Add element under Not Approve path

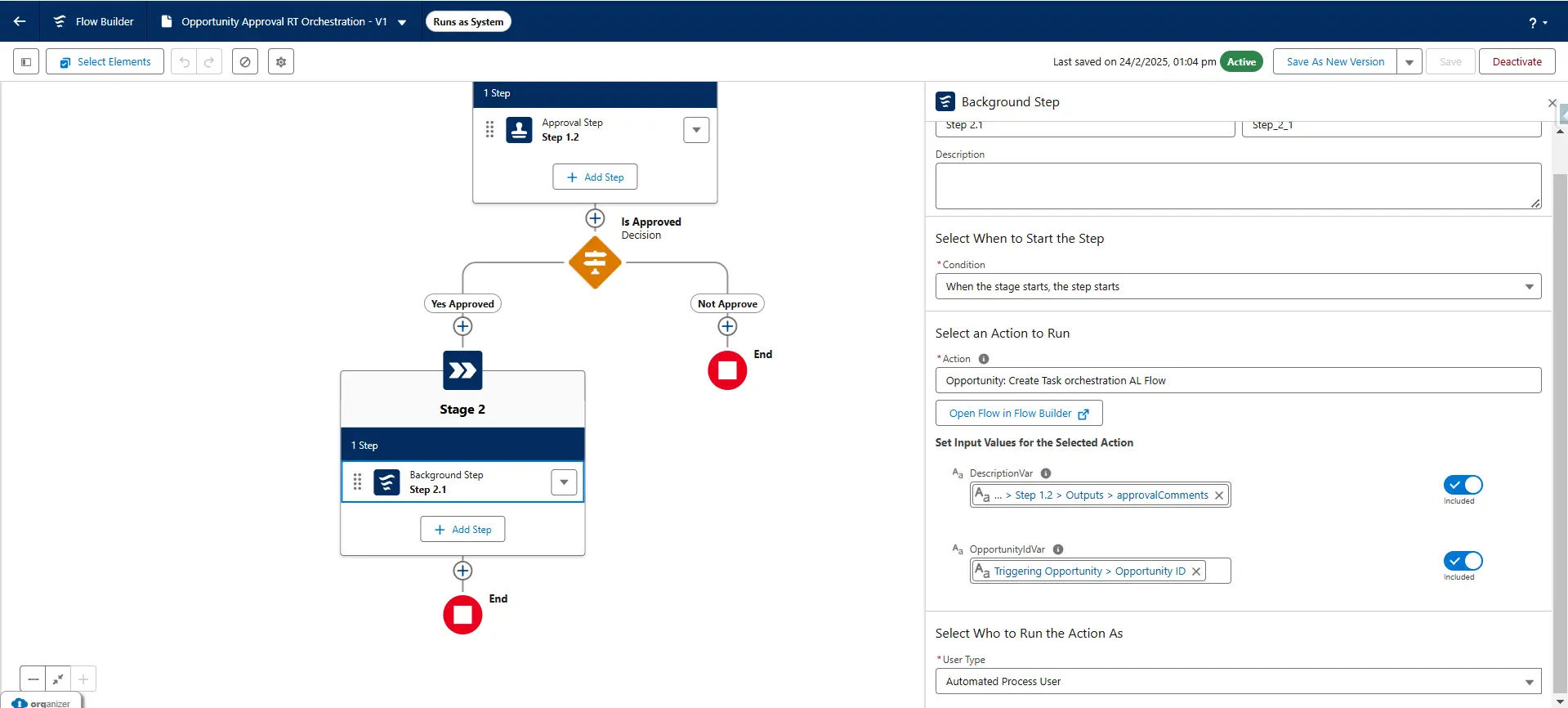pos(727,326)
